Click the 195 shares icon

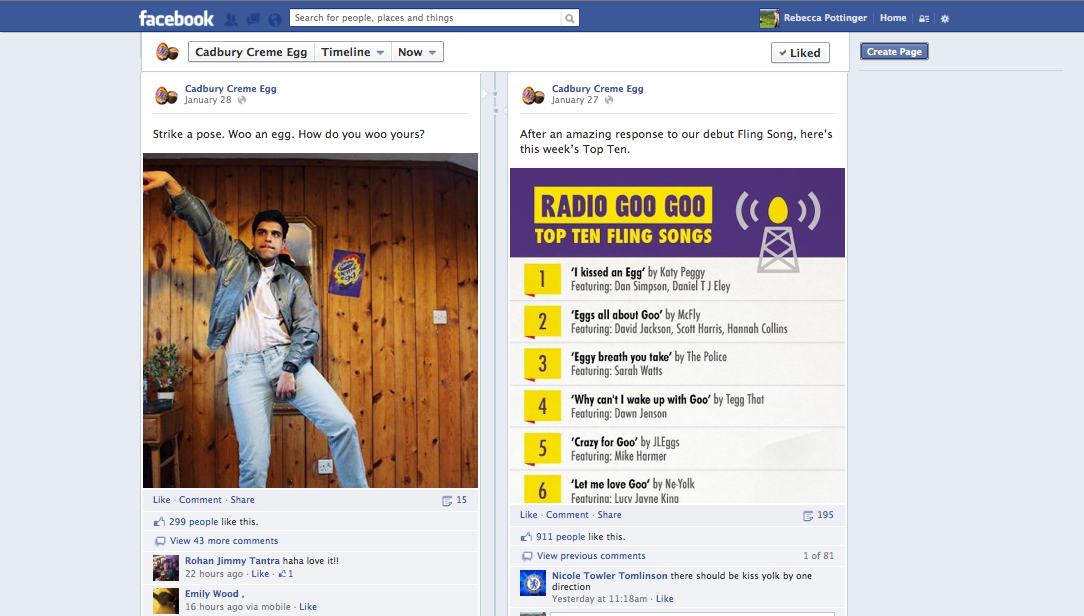point(808,516)
